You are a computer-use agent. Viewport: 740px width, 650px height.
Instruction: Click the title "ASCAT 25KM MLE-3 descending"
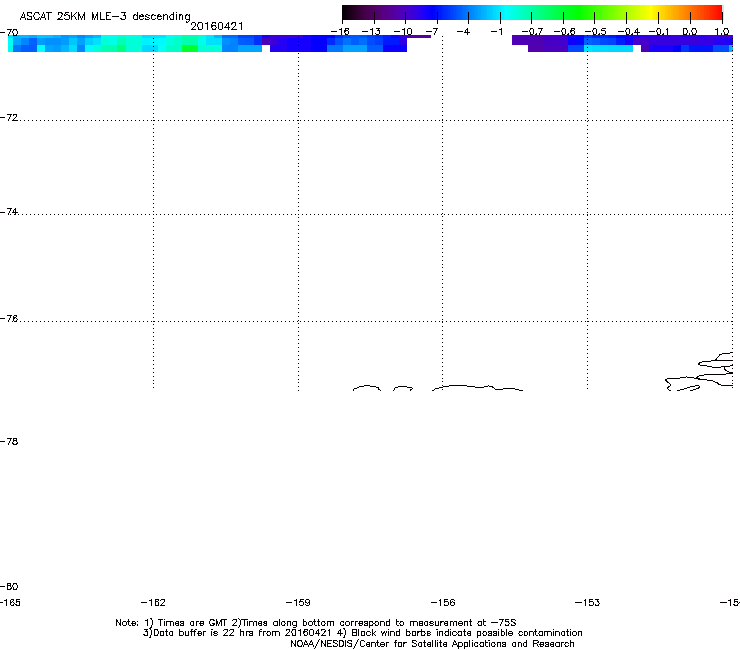[105, 17]
